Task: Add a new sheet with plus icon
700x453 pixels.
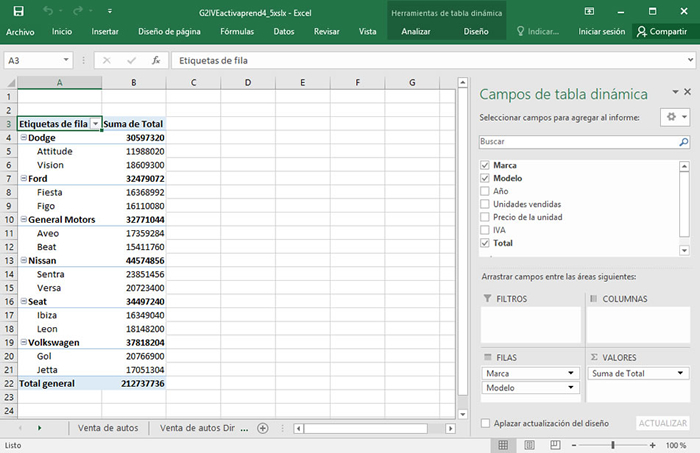Action: coord(263,428)
